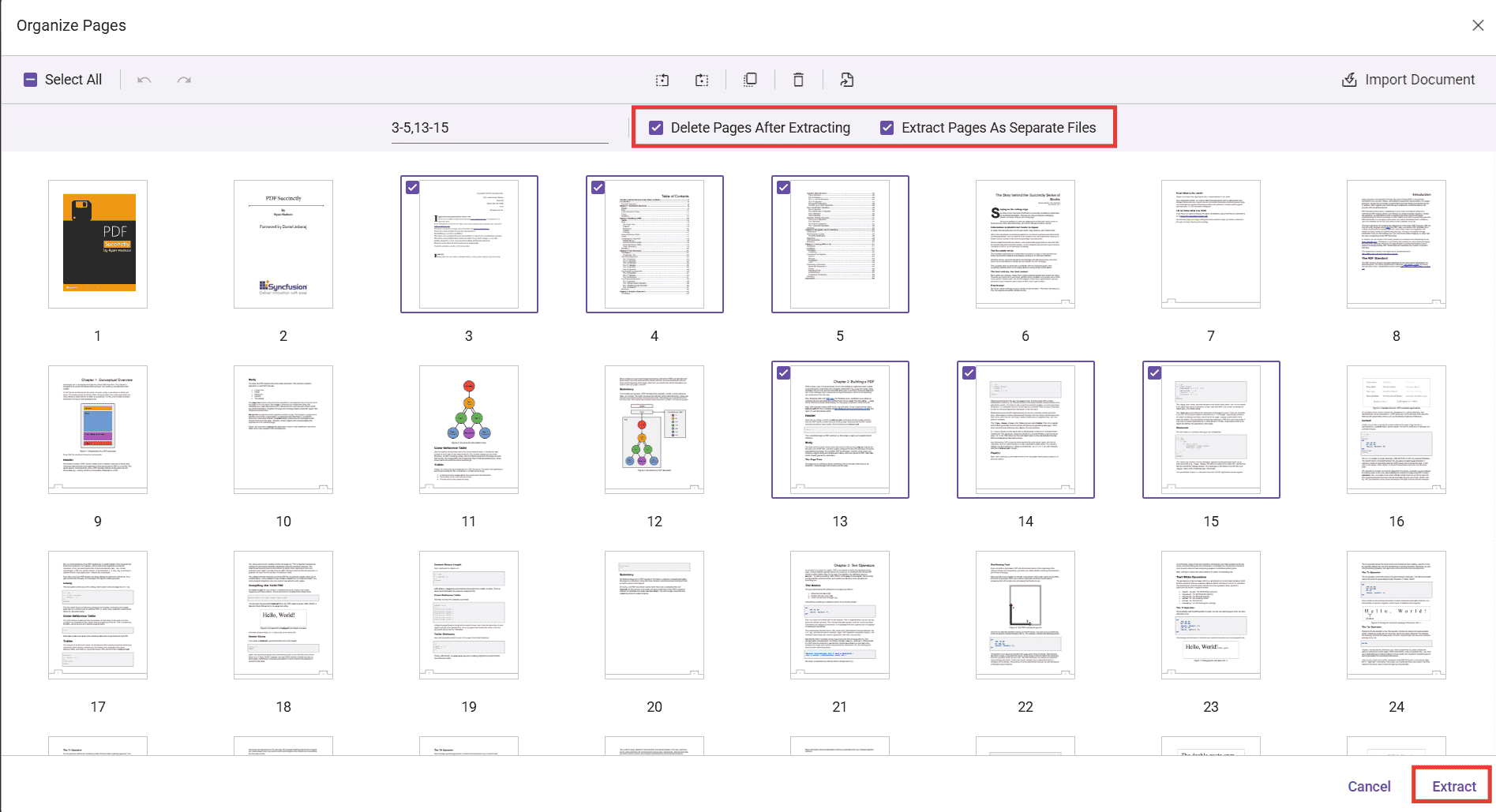Redo the last page change

pyautogui.click(x=184, y=79)
